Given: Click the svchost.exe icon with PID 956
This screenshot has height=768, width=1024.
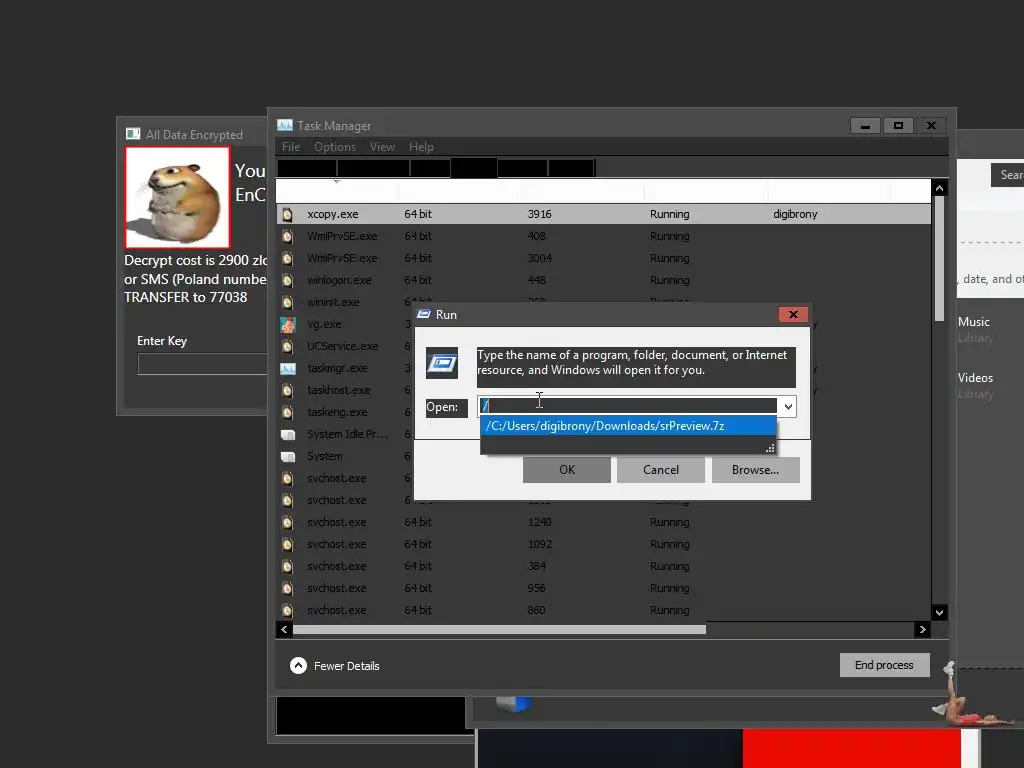Looking at the screenshot, I should (x=287, y=588).
